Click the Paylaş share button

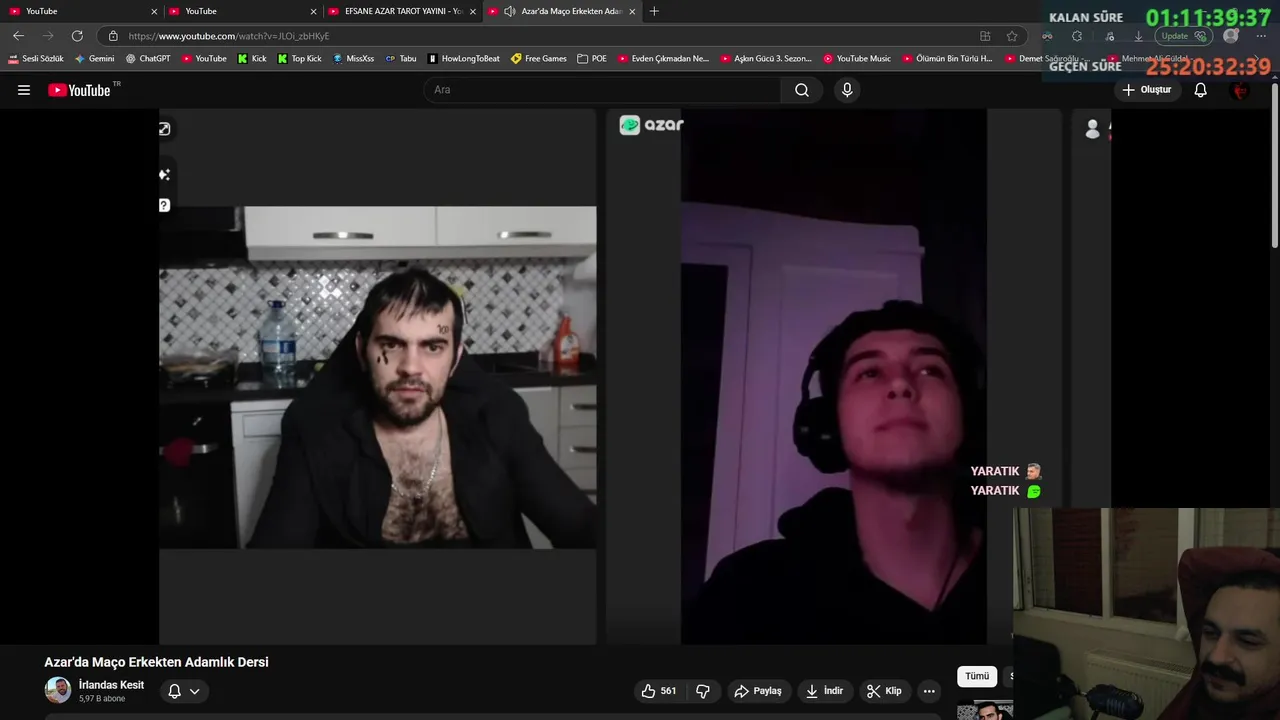click(x=758, y=691)
